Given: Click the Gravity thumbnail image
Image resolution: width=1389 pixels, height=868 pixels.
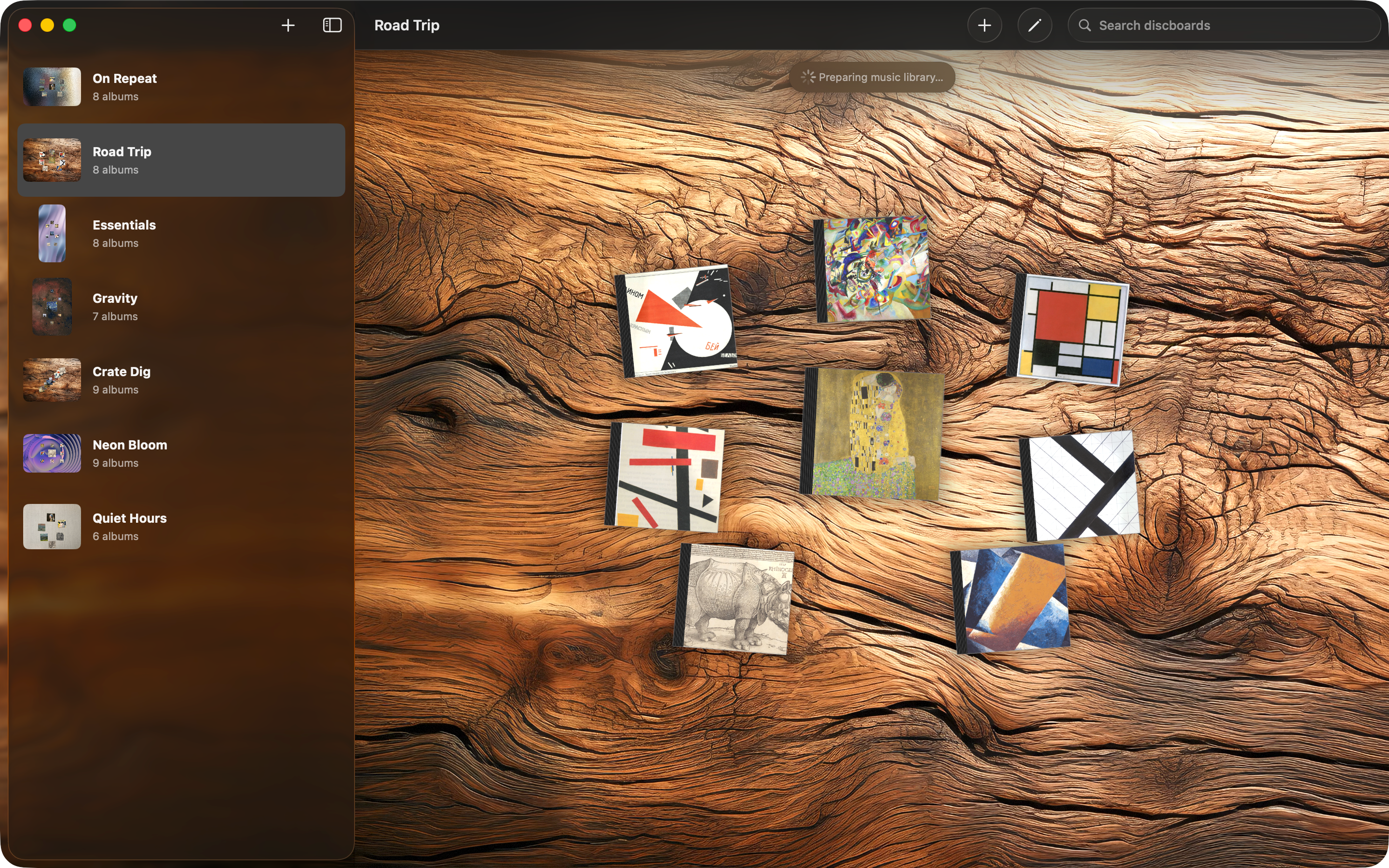Looking at the screenshot, I should point(52,307).
